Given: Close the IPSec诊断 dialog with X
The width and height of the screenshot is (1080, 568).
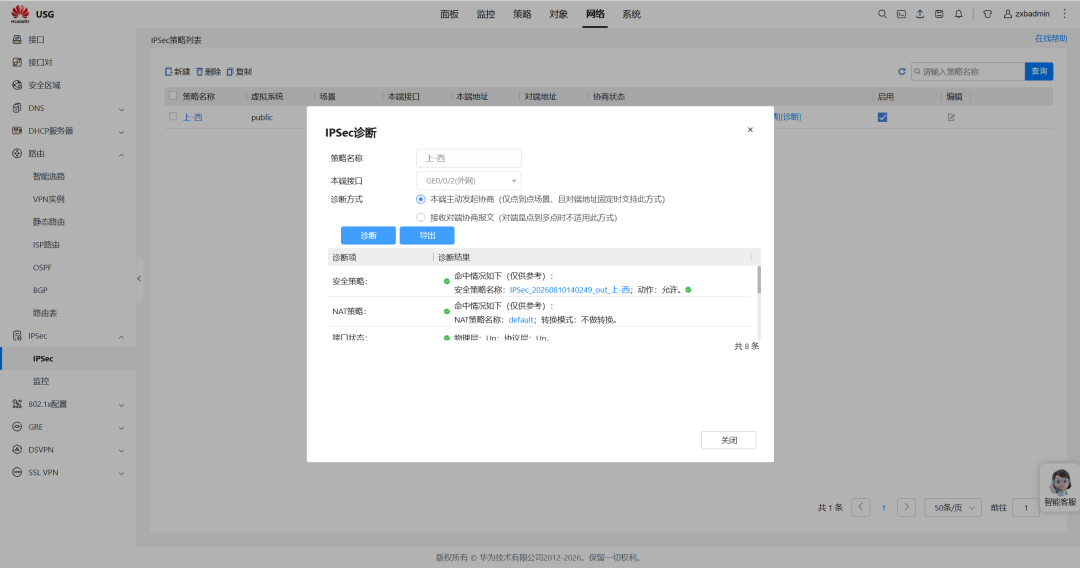Looking at the screenshot, I should coord(750,129).
